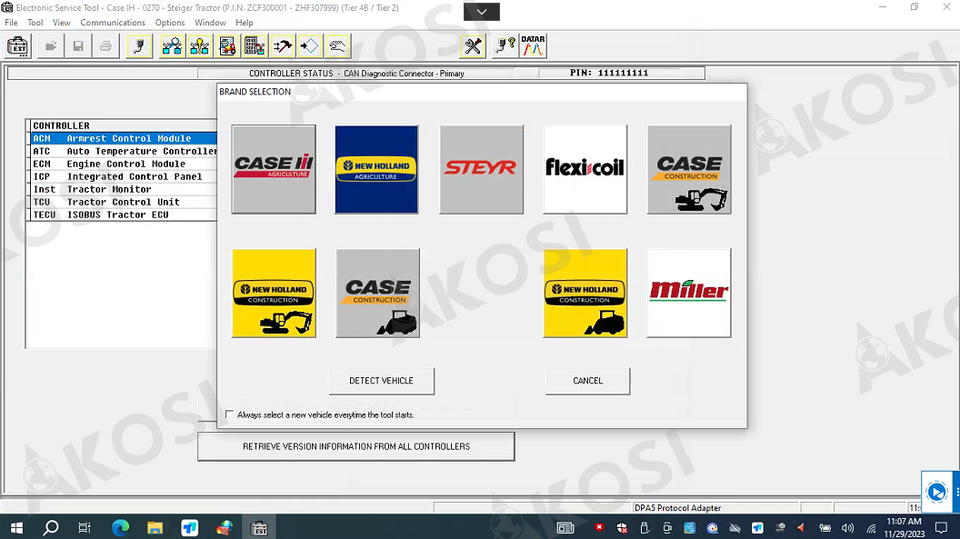The width and height of the screenshot is (960, 539).
Task: Open Windows taskbar search
Action: click(51, 527)
